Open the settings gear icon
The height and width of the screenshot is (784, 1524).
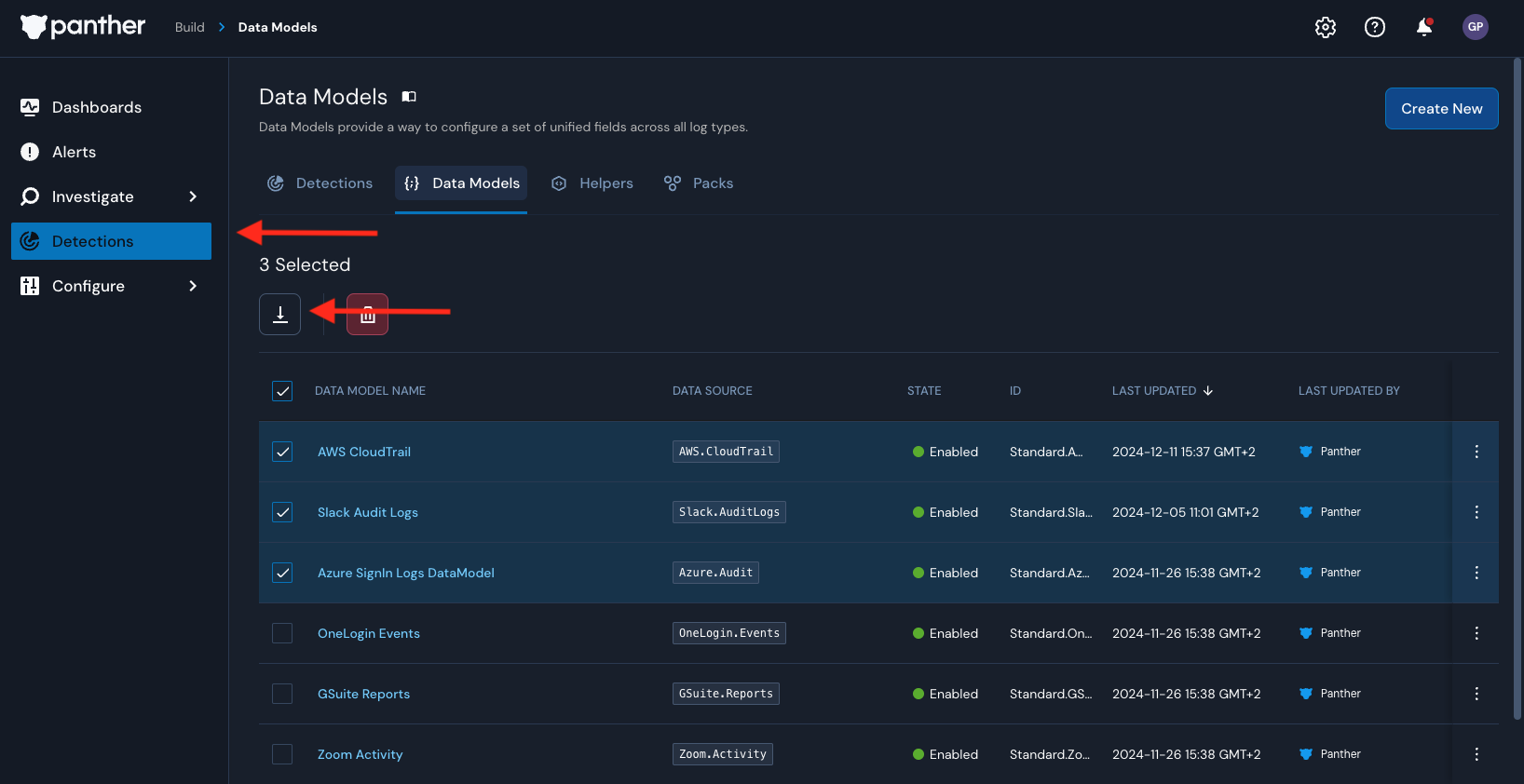pyautogui.click(x=1325, y=27)
